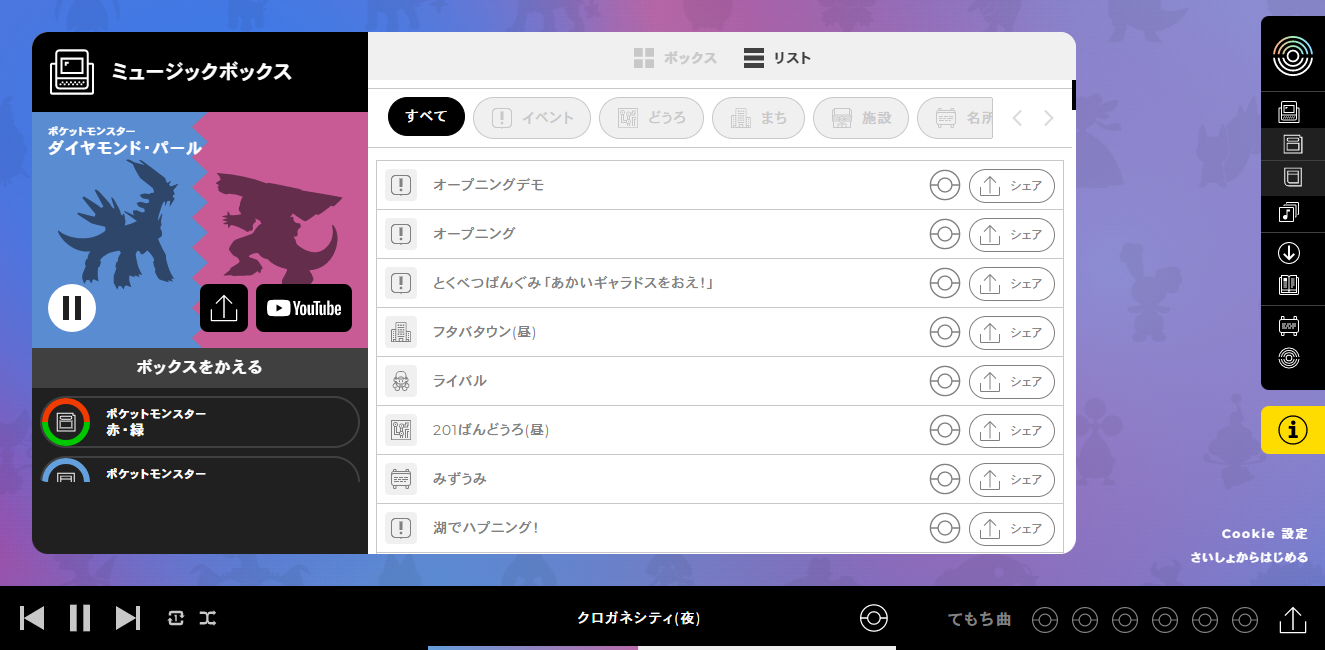Skip to next track in player bar
The width and height of the screenshot is (1325, 650).
click(x=127, y=618)
